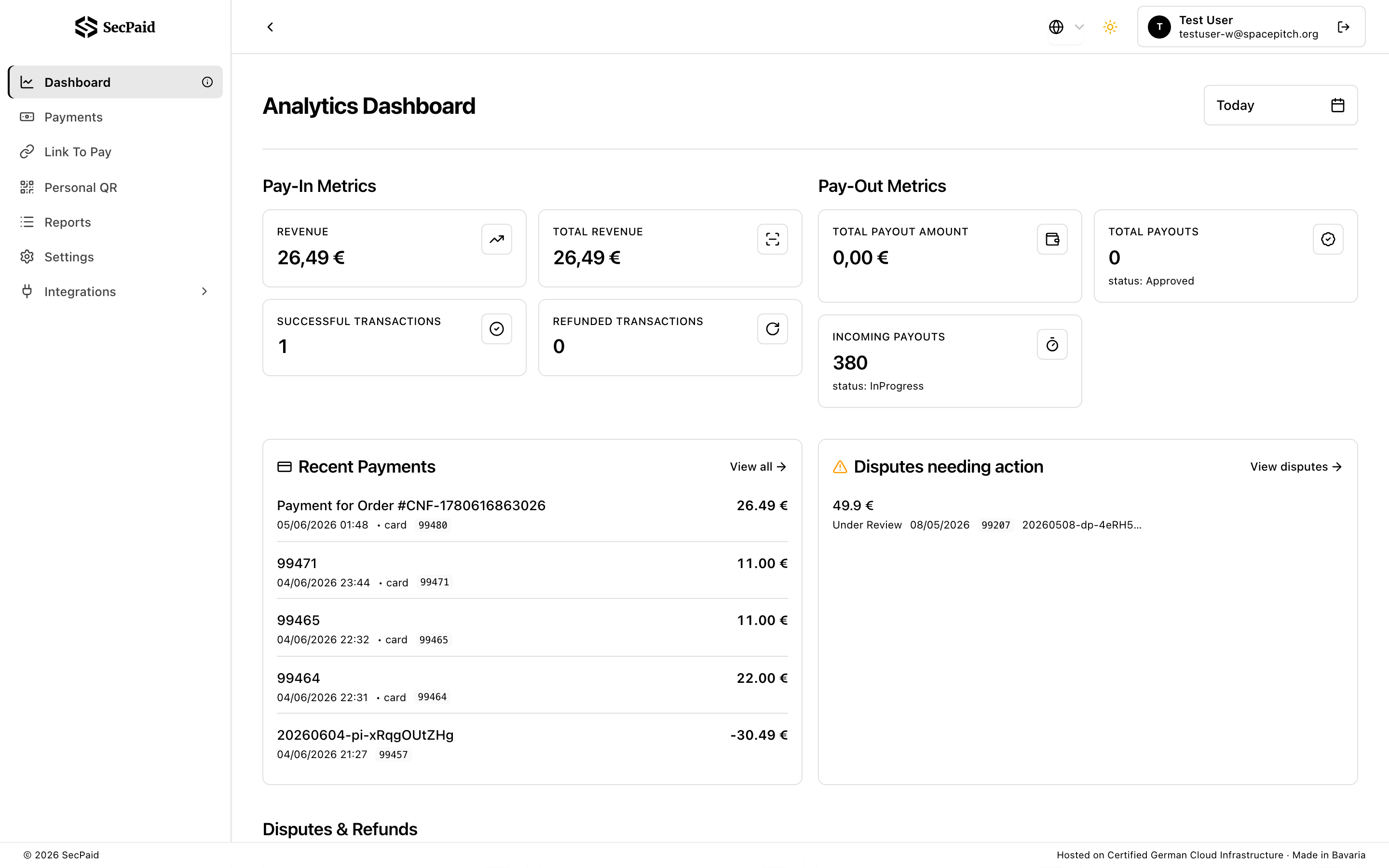Image resolution: width=1389 pixels, height=868 pixels.
Task: Open the language globe selector
Action: pos(1066,27)
